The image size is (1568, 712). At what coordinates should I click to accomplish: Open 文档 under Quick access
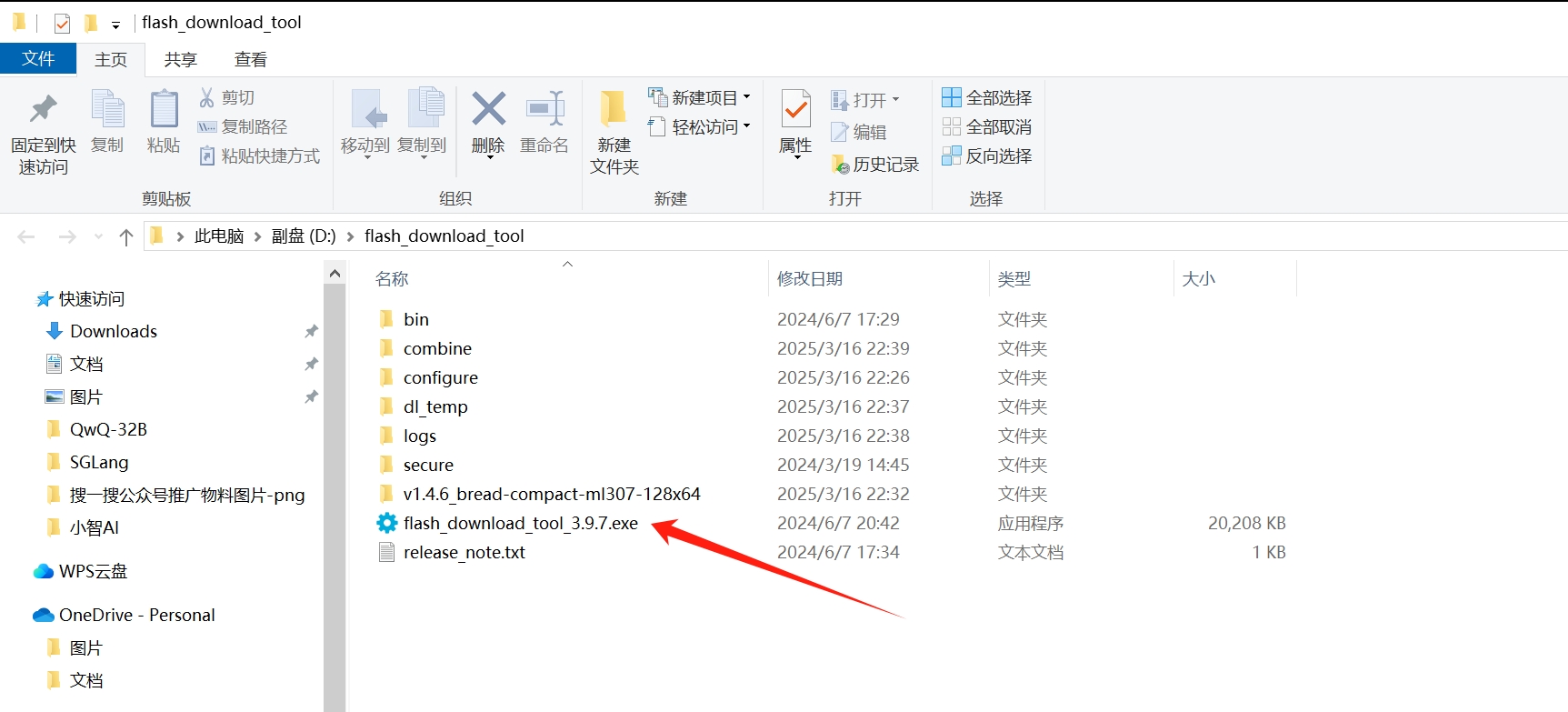(86, 364)
